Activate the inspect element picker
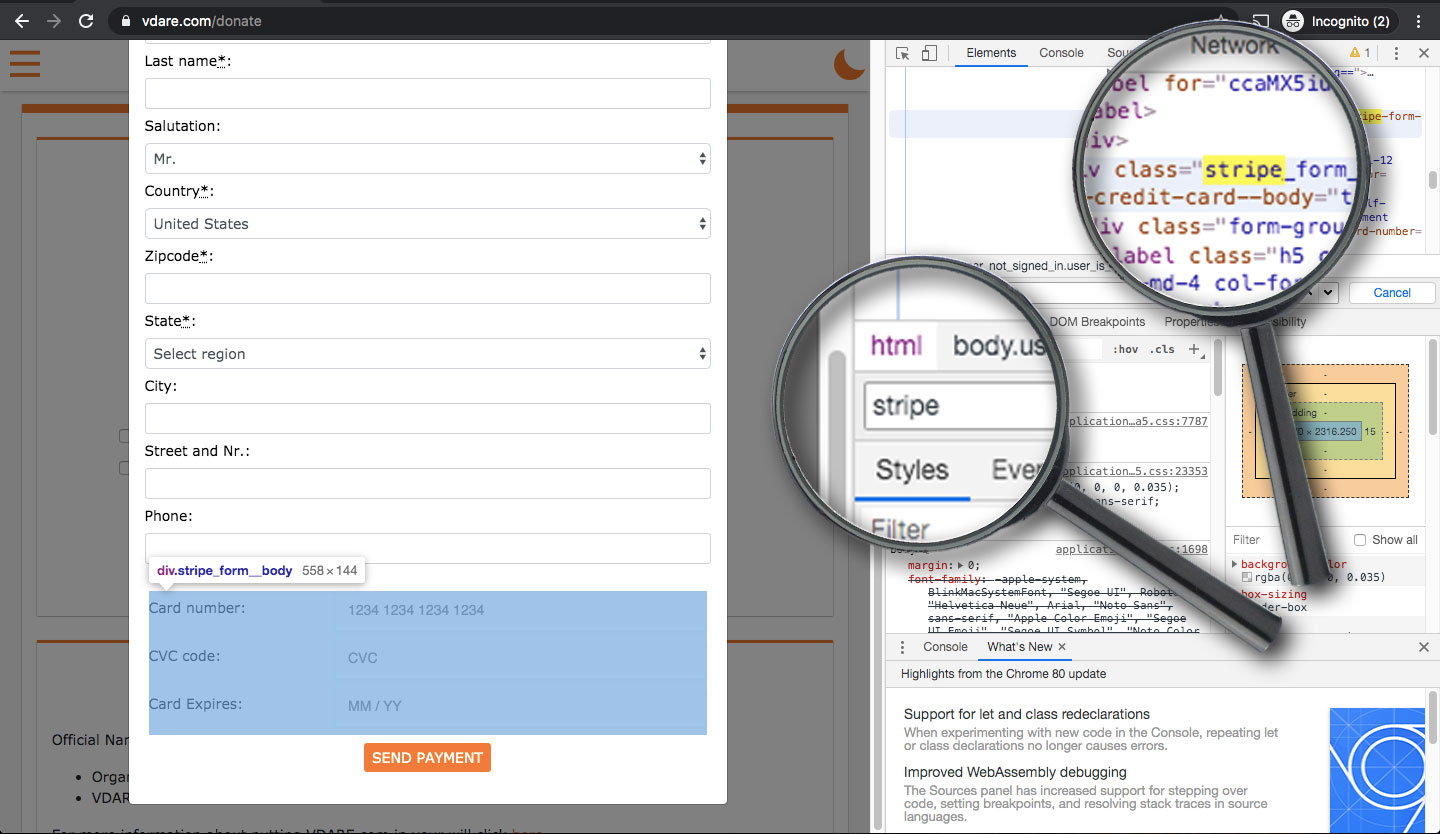The width and height of the screenshot is (1440, 834). click(x=903, y=53)
